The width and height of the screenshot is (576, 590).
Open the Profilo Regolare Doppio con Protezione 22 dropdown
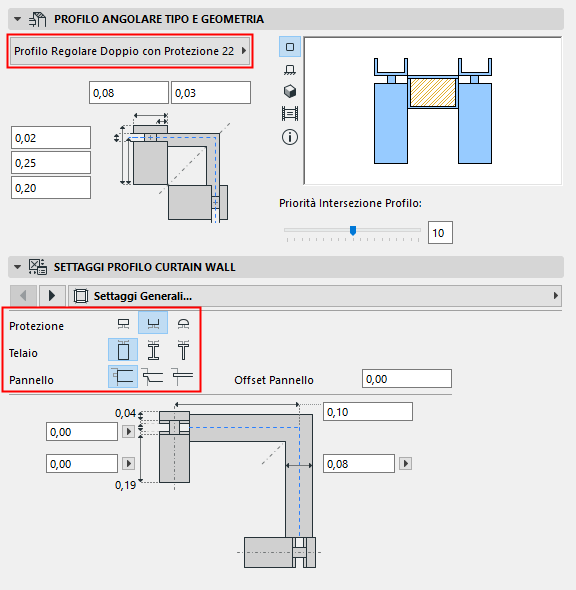click(130, 51)
